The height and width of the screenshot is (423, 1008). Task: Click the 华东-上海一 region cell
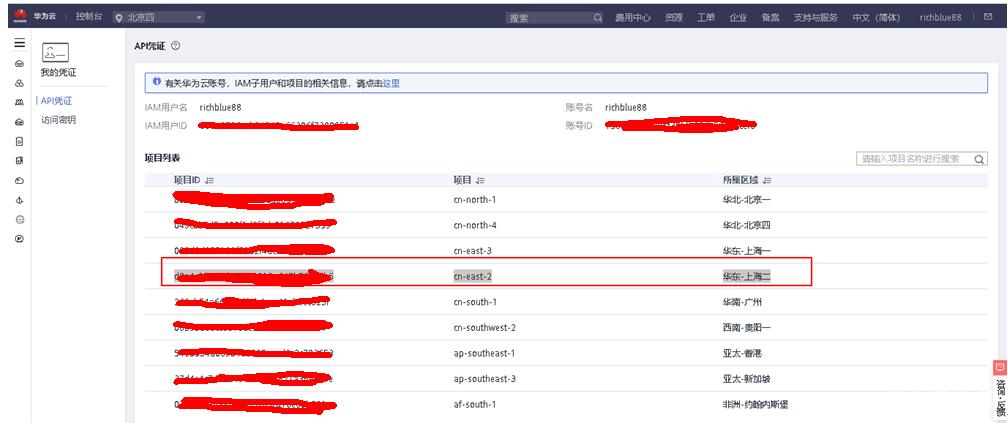click(746, 251)
